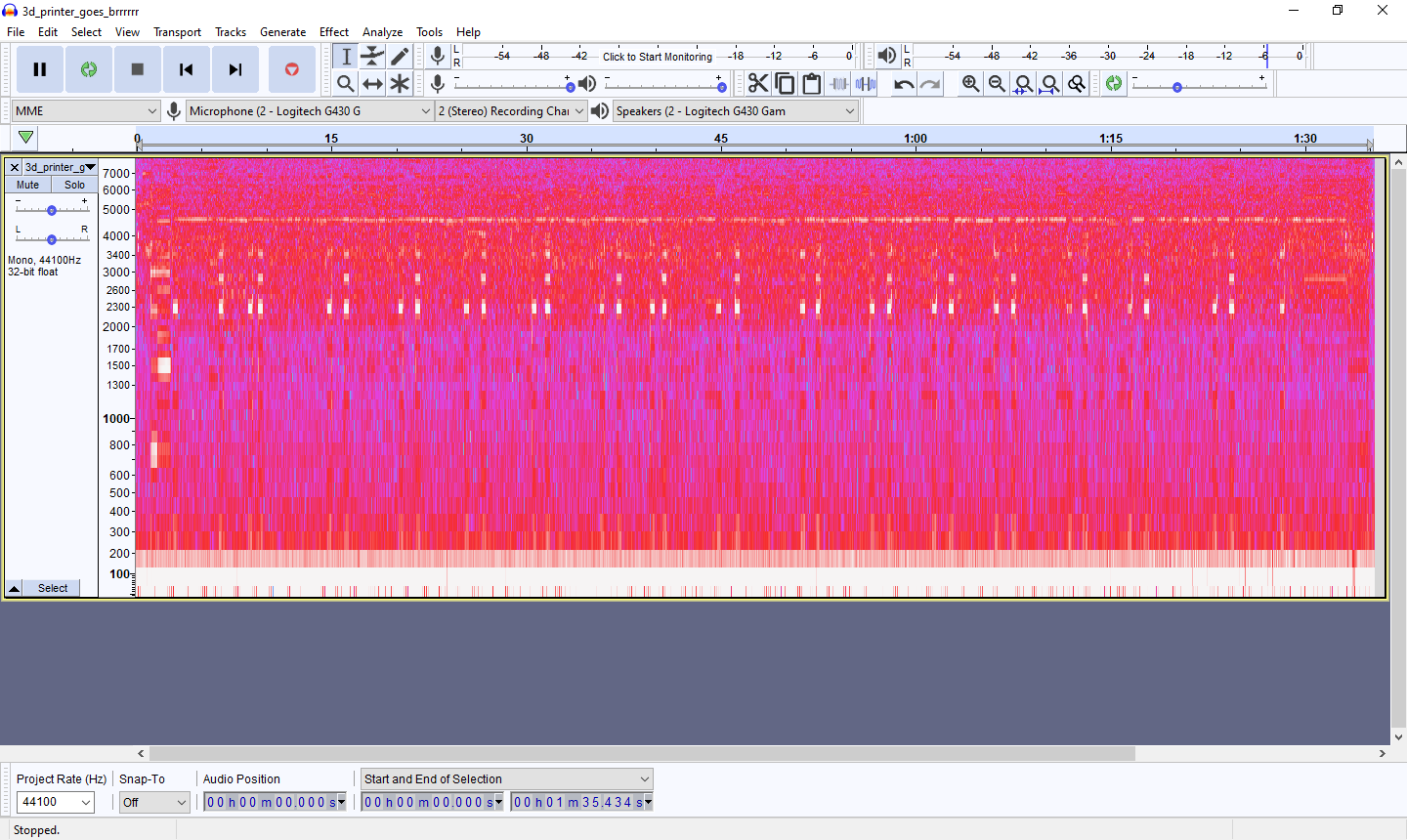Toggle Mute on the 3d_printer track
This screenshot has height=840, width=1407.
[28, 185]
